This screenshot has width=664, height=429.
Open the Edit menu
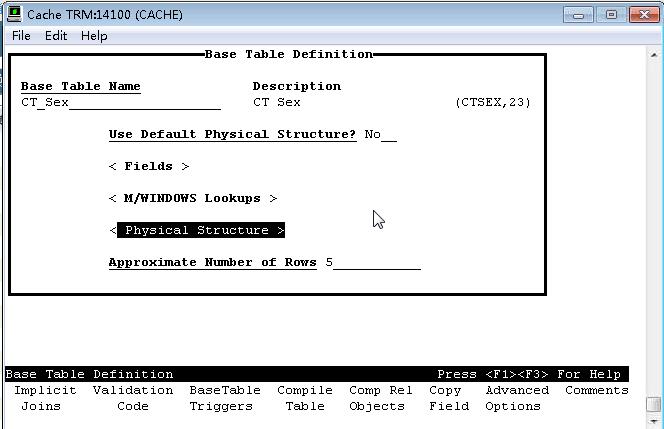(x=56, y=36)
